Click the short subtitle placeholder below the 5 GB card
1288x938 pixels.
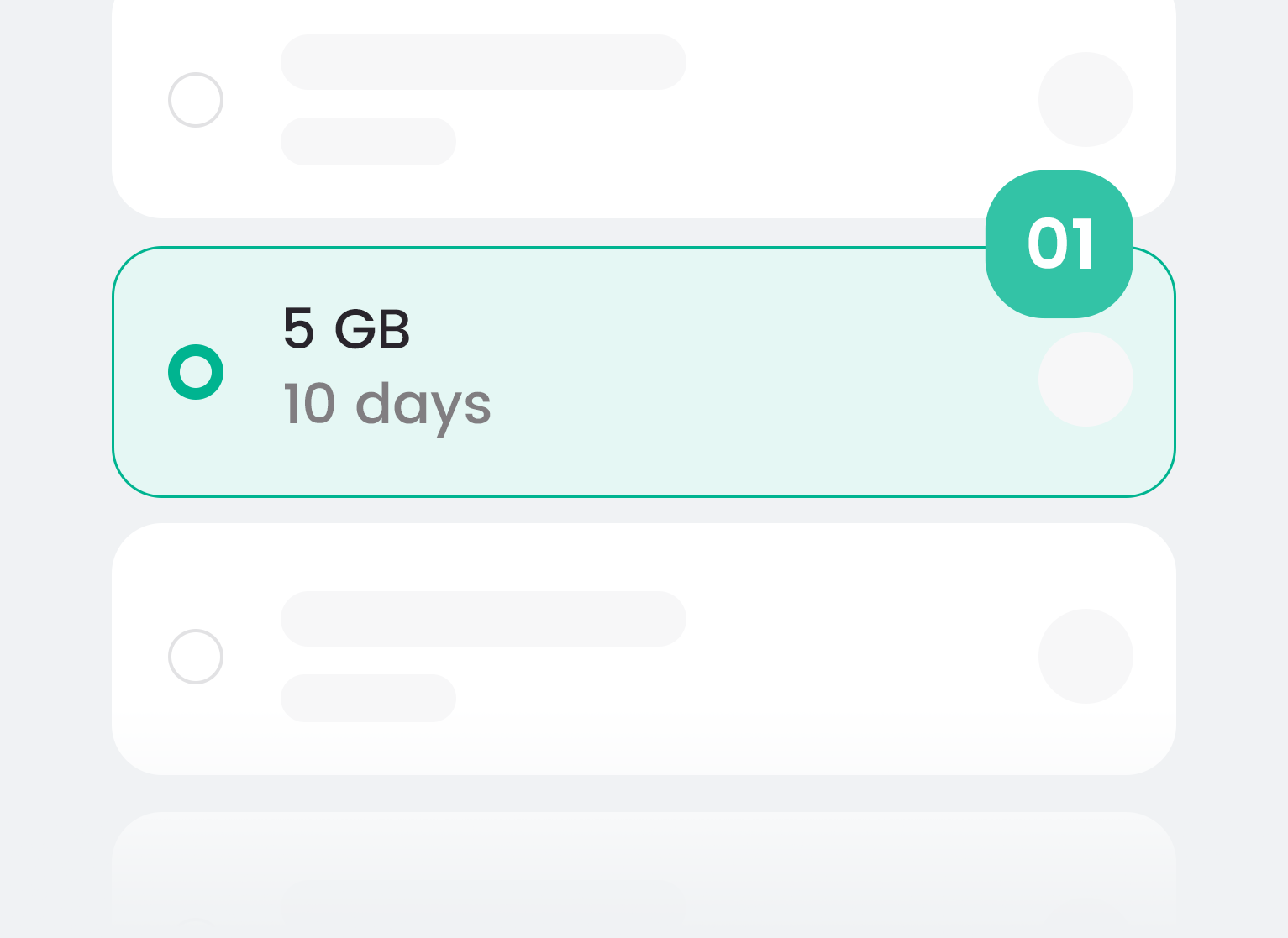(x=368, y=698)
